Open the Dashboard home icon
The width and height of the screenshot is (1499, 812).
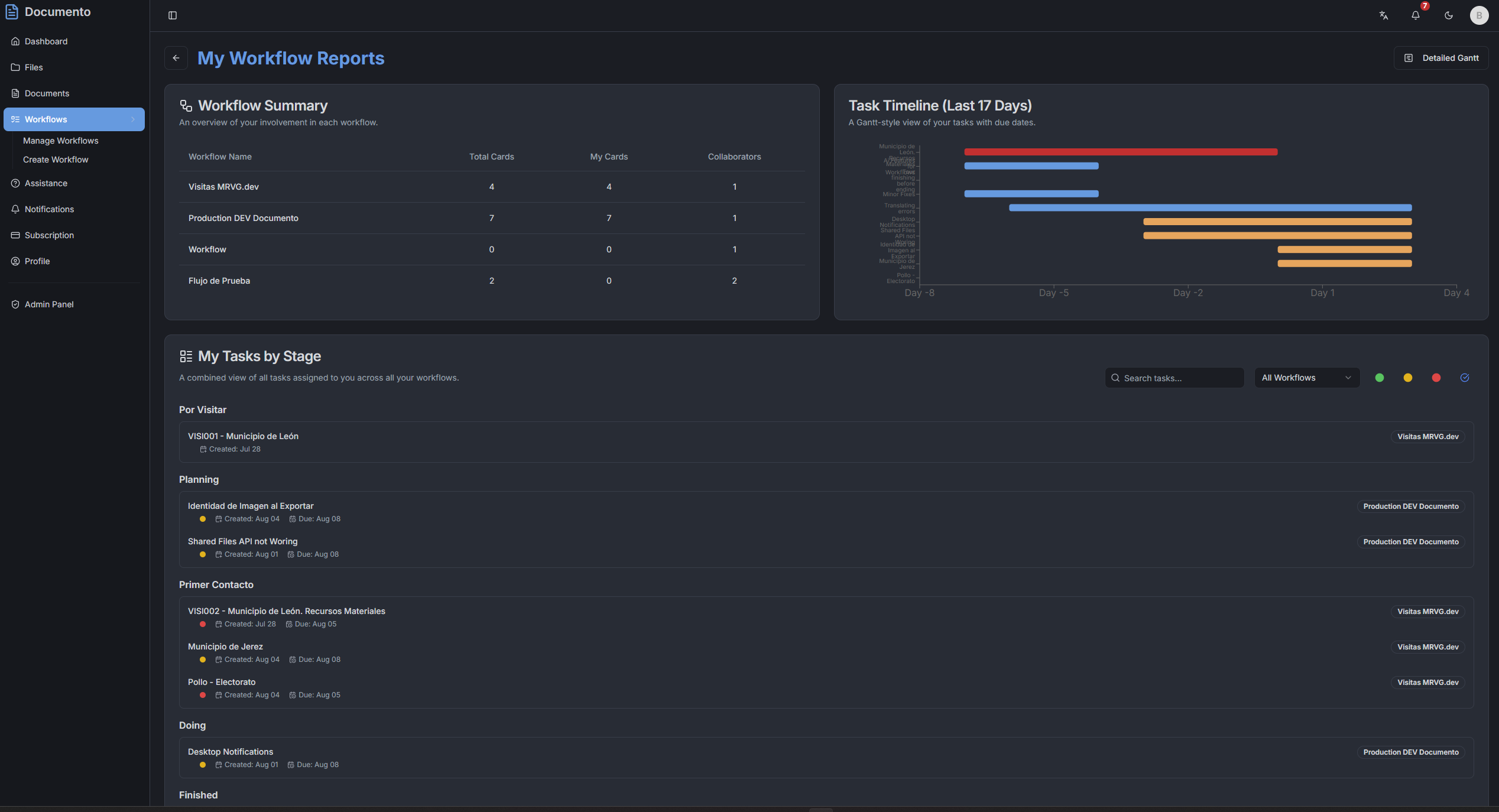[15, 41]
